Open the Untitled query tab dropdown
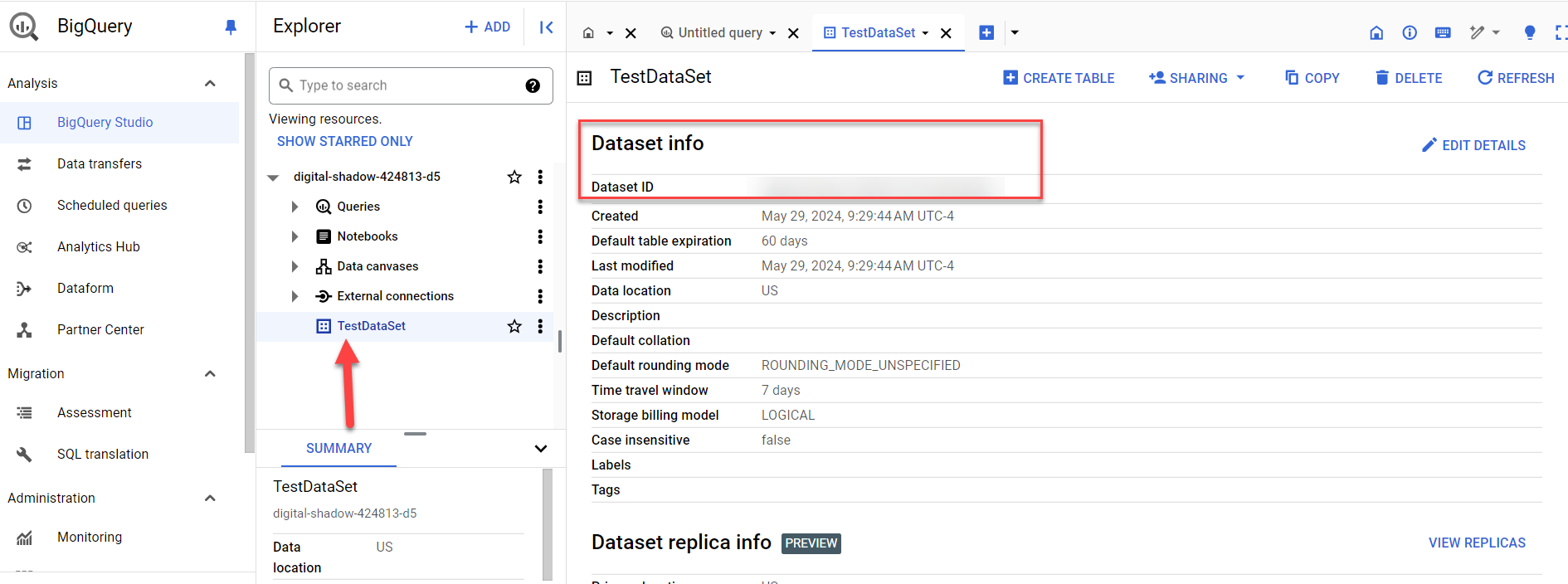This screenshot has height=584, width=1568. tap(772, 33)
